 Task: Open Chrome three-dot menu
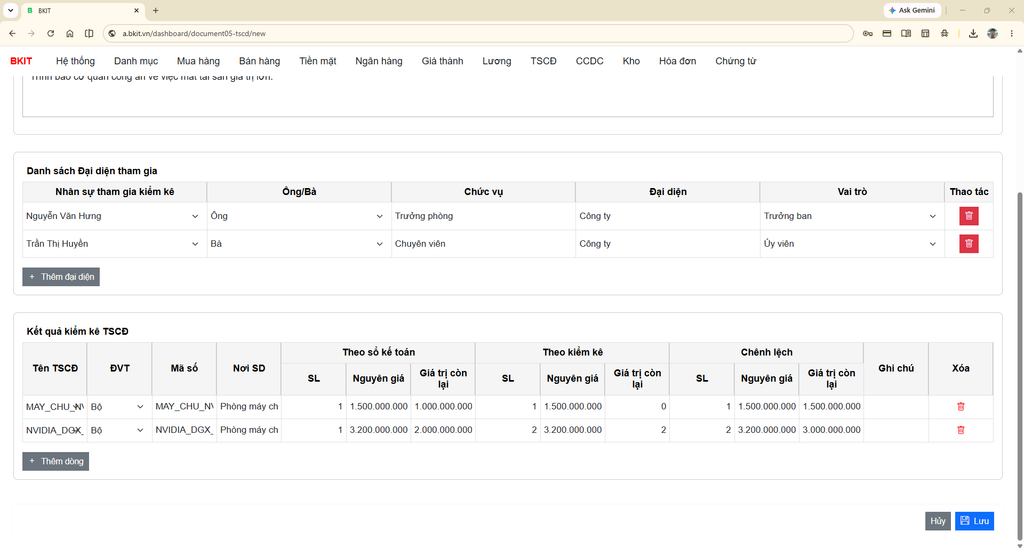click(x=1012, y=33)
